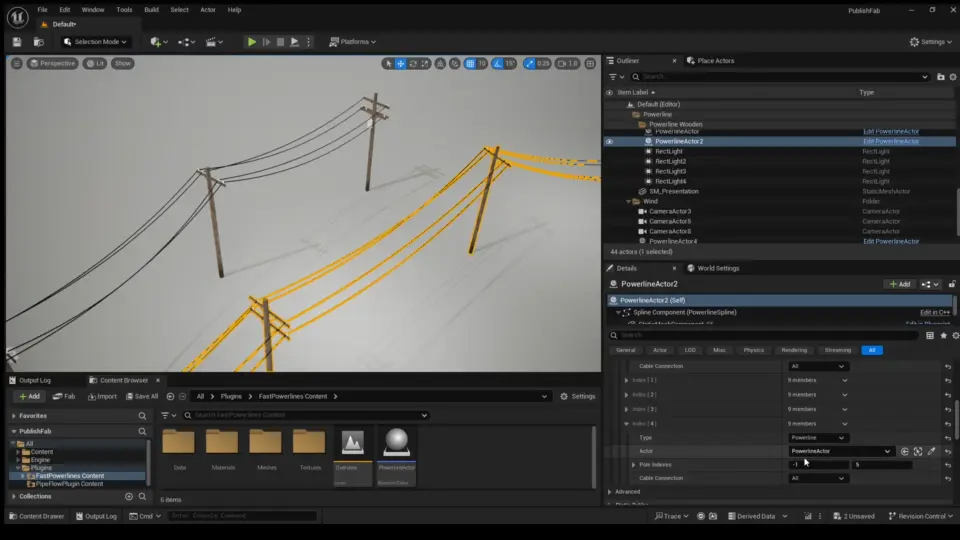The height and width of the screenshot is (540, 960).
Task: Open the Selection Mode dropdown
Action: pos(96,42)
